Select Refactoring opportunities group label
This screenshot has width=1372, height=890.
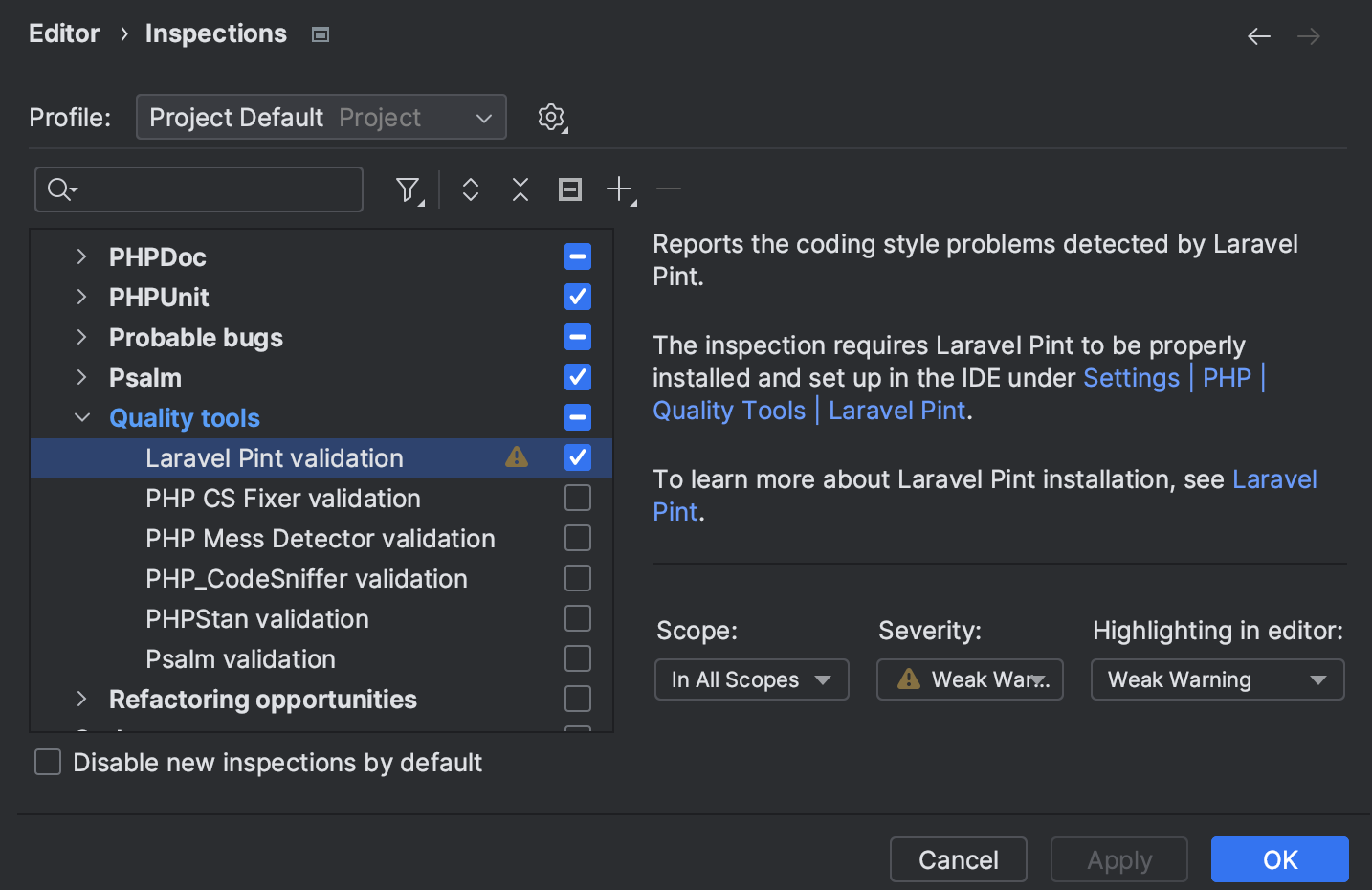(263, 700)
